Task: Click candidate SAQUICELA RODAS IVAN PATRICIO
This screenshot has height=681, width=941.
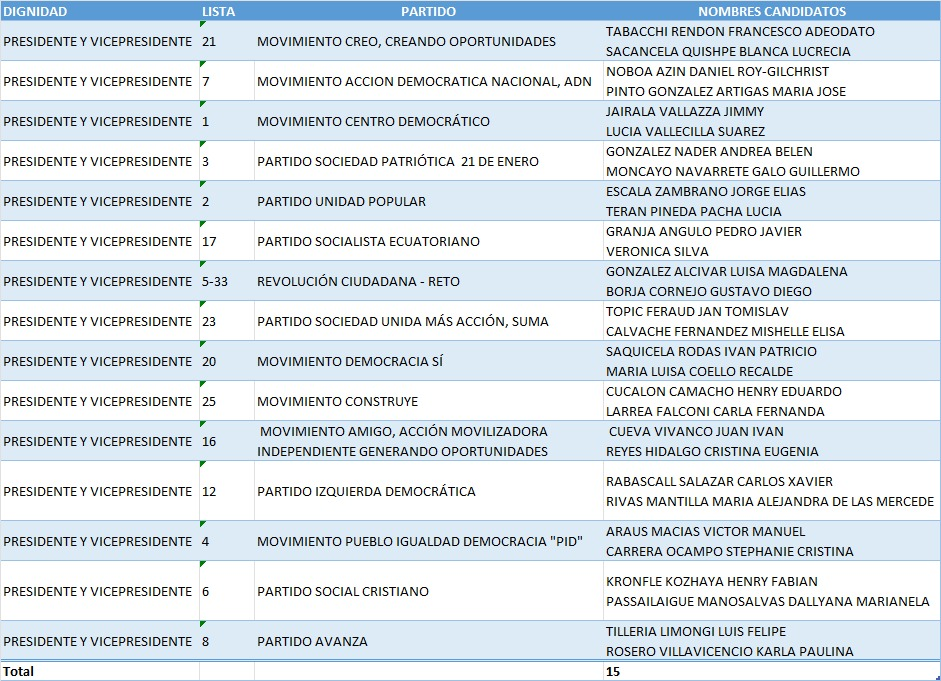Action: [711, 352]
